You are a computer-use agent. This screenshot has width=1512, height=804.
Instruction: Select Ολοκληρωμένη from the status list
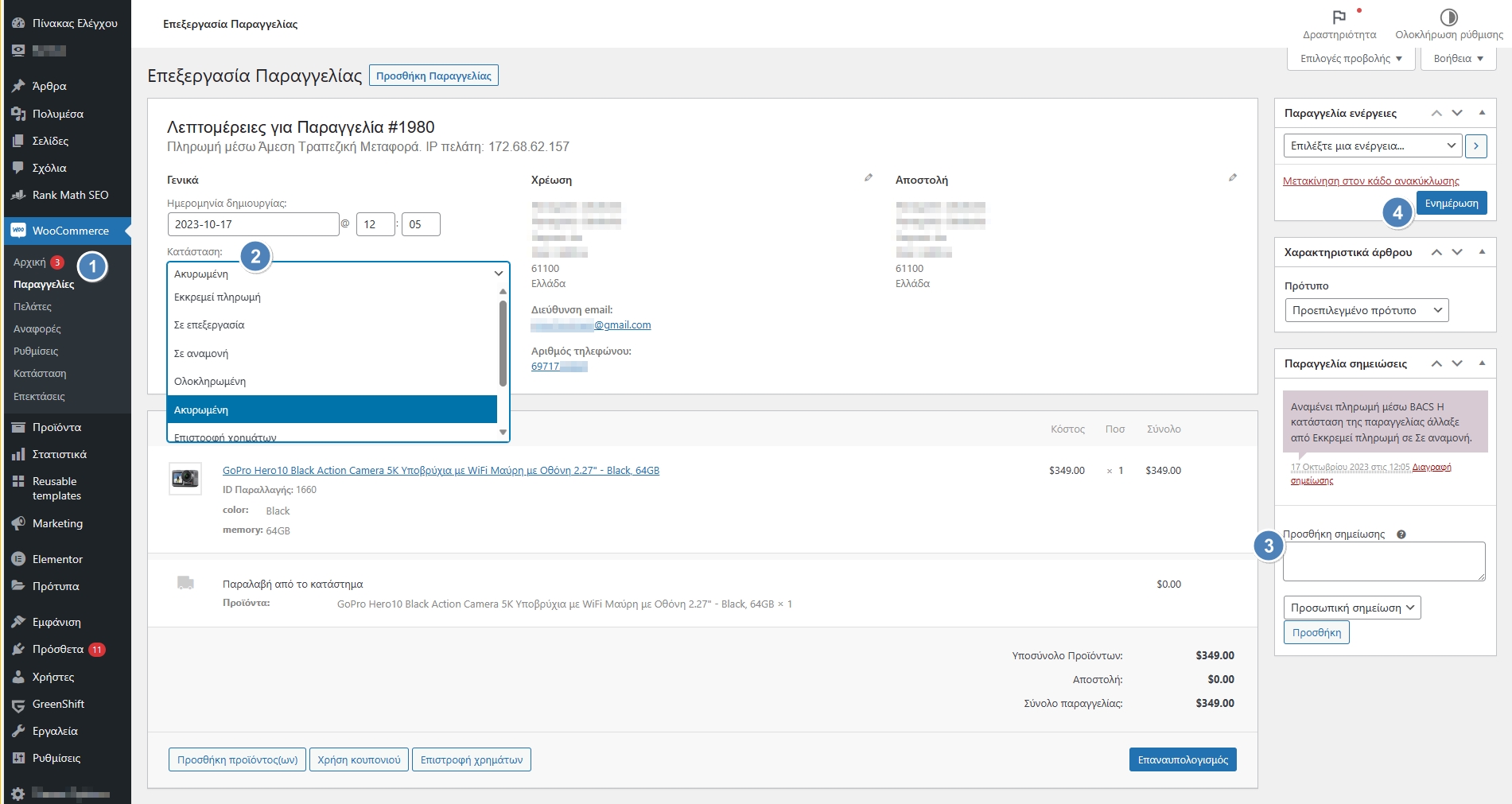pyautogui.click(x=210, y=382)
